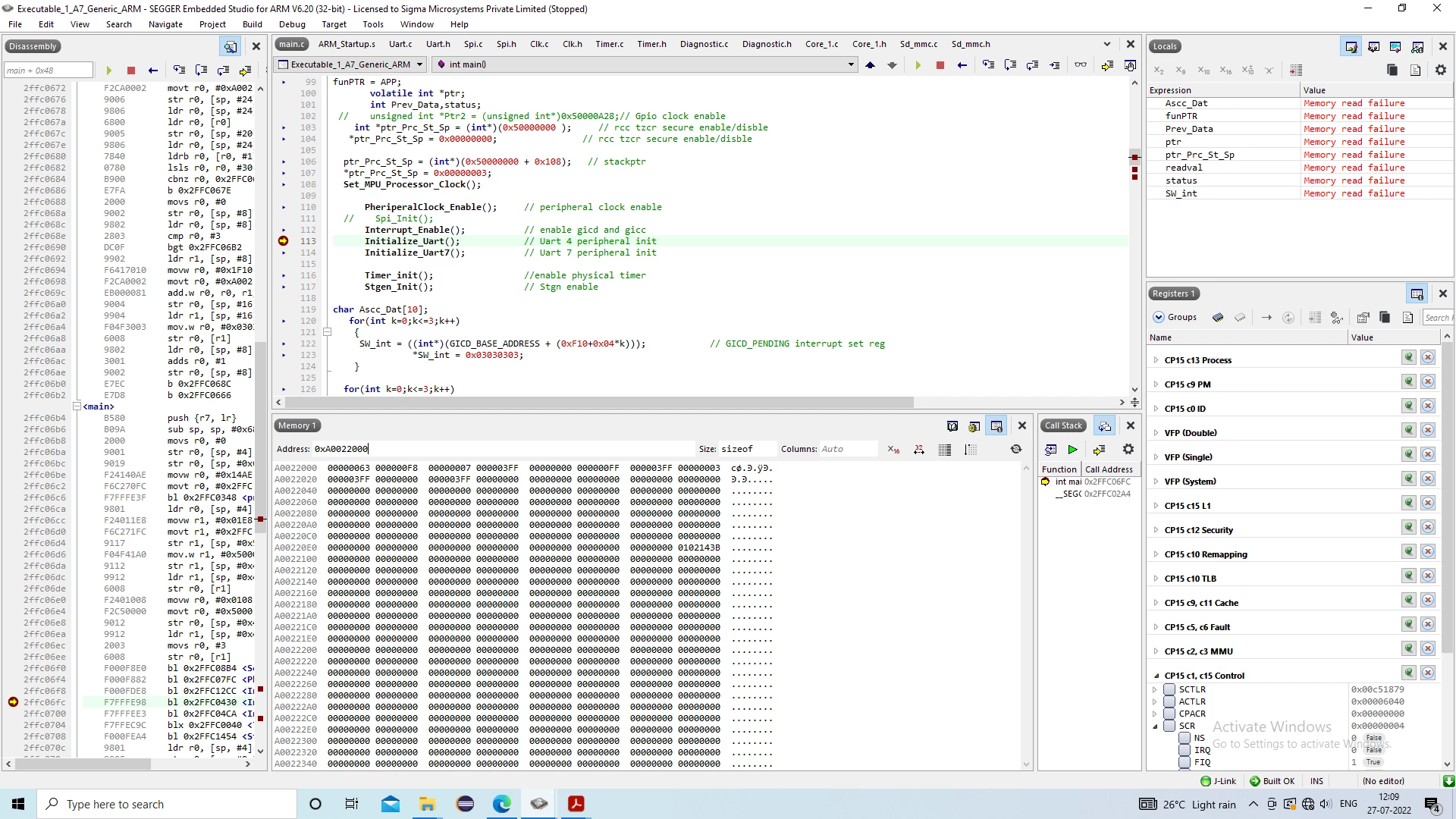Click the Windows Start button
1456x819 pixels.
(x=18, y=804)
